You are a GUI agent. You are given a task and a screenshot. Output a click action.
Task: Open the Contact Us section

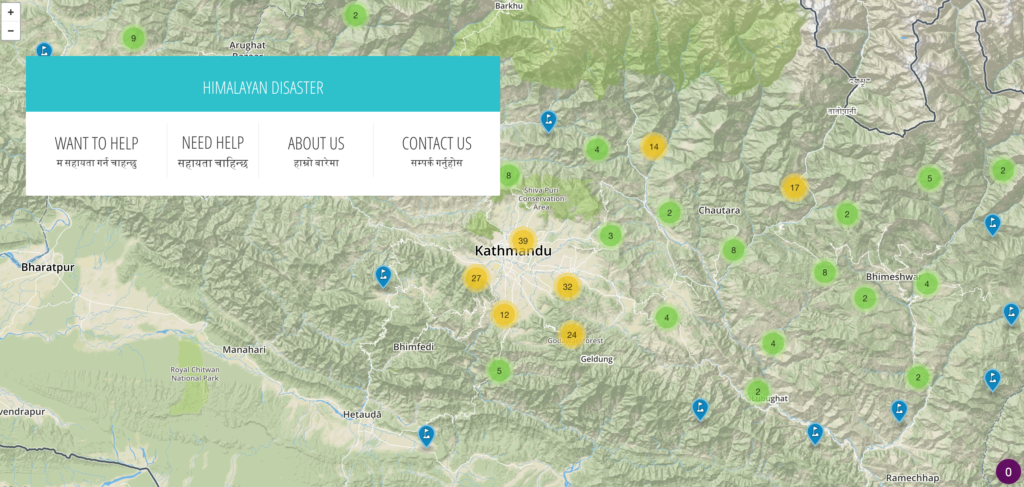pyautogui.click(x=436, y=151)
